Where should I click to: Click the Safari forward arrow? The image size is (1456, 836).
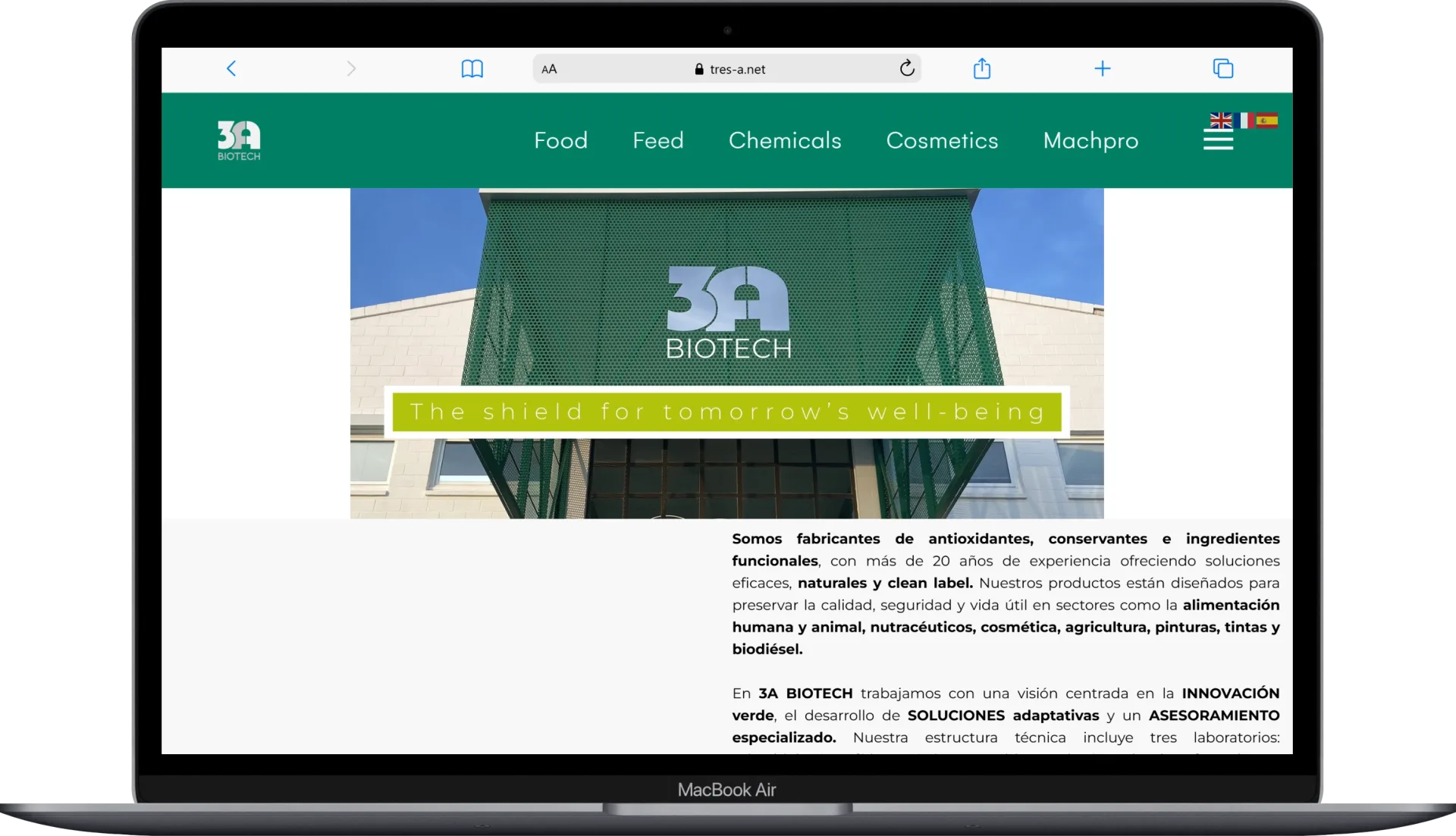[x=350, y=69]
